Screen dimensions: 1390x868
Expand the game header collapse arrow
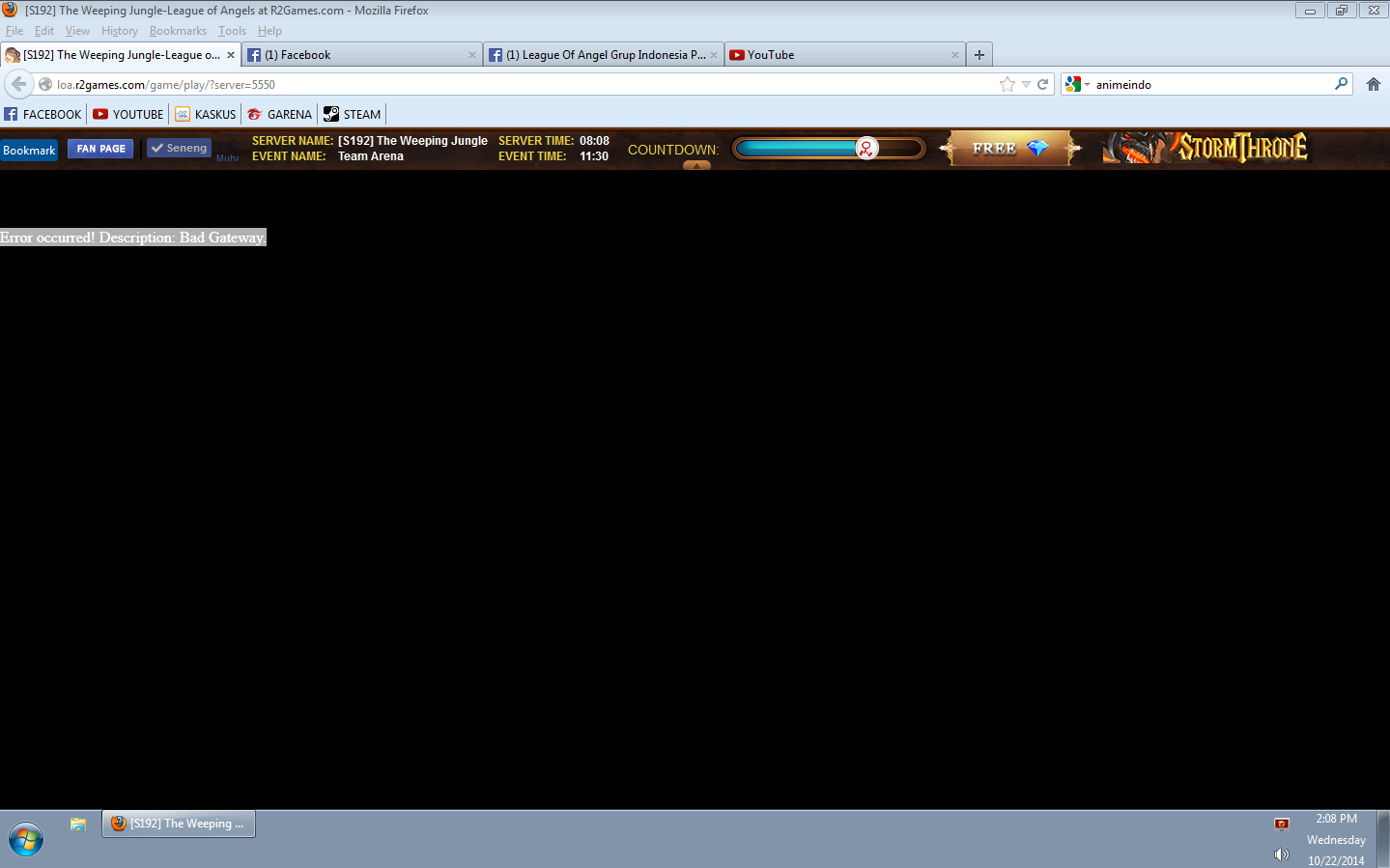pyautogui.click(x=696, y=165)
